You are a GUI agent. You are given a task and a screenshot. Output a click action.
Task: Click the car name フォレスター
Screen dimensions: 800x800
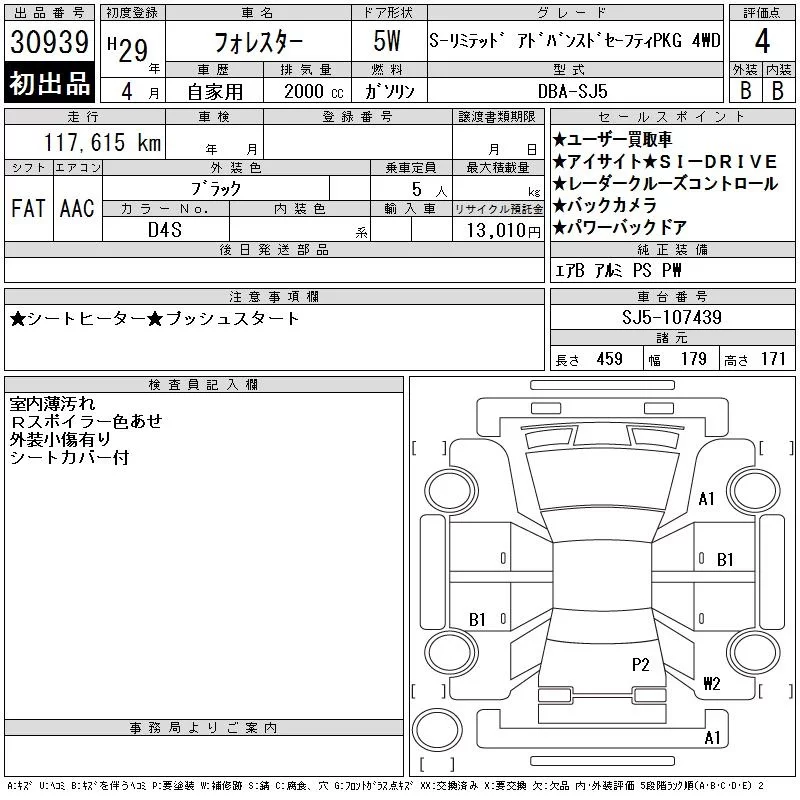[257, 44]
